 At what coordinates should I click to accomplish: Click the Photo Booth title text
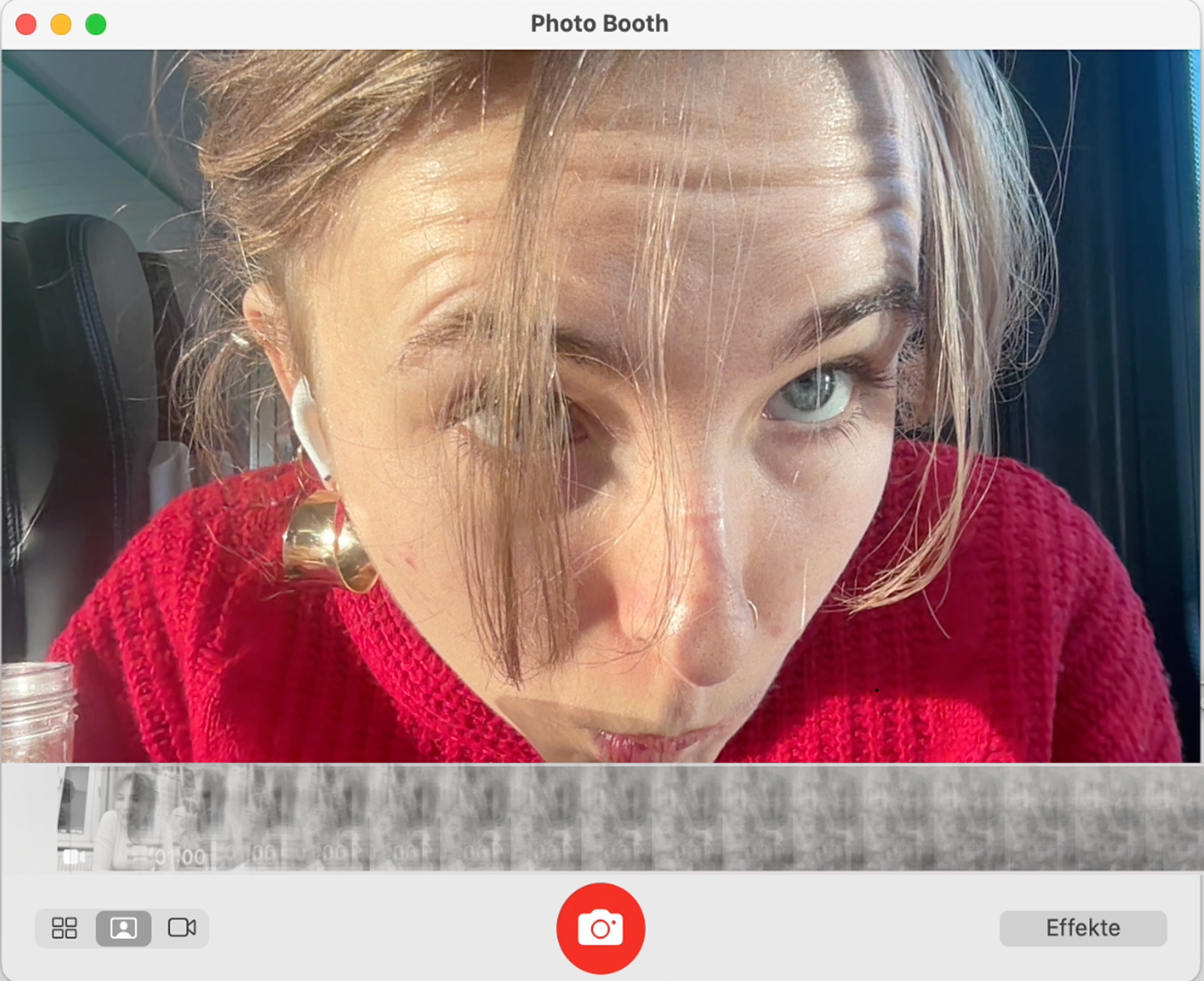point(599,24)
